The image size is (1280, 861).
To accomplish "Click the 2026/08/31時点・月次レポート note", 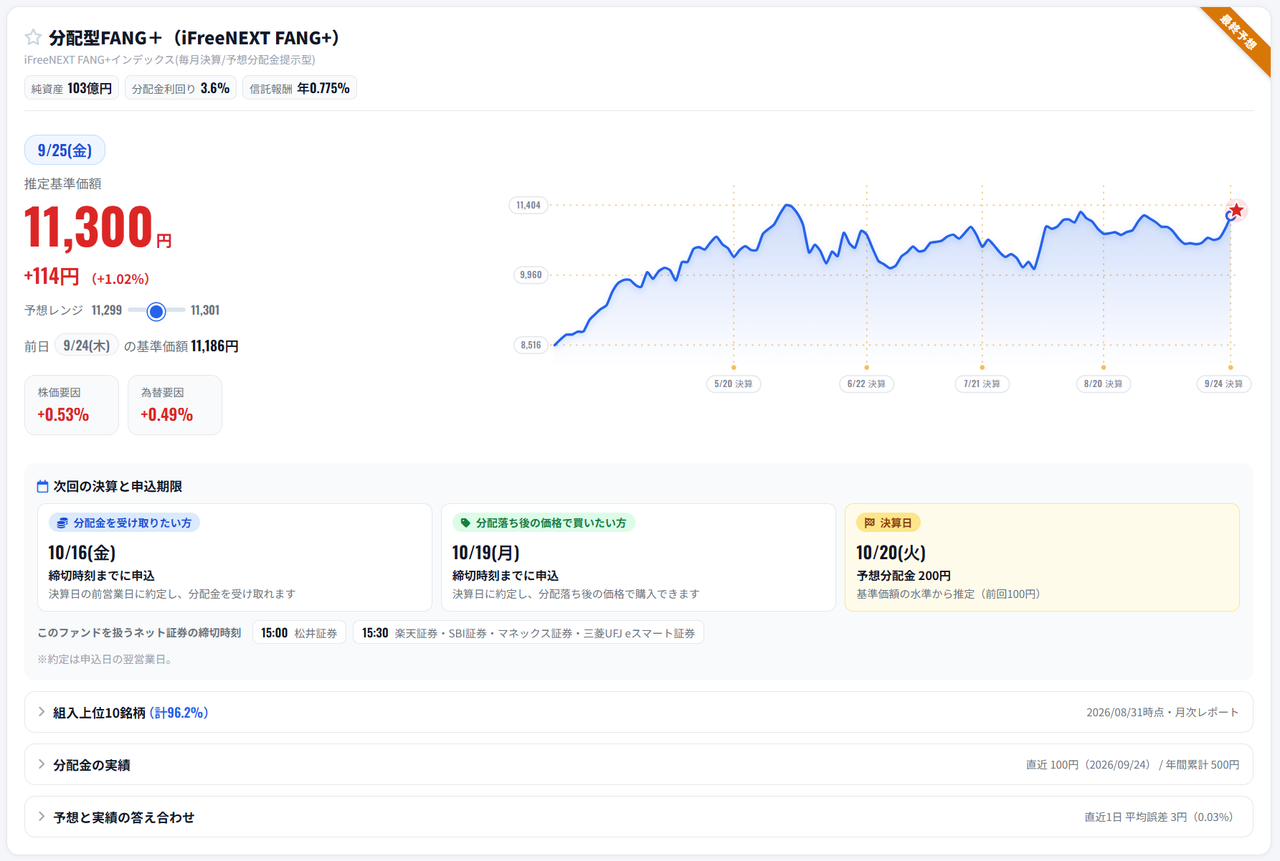I will point(1163,713).
